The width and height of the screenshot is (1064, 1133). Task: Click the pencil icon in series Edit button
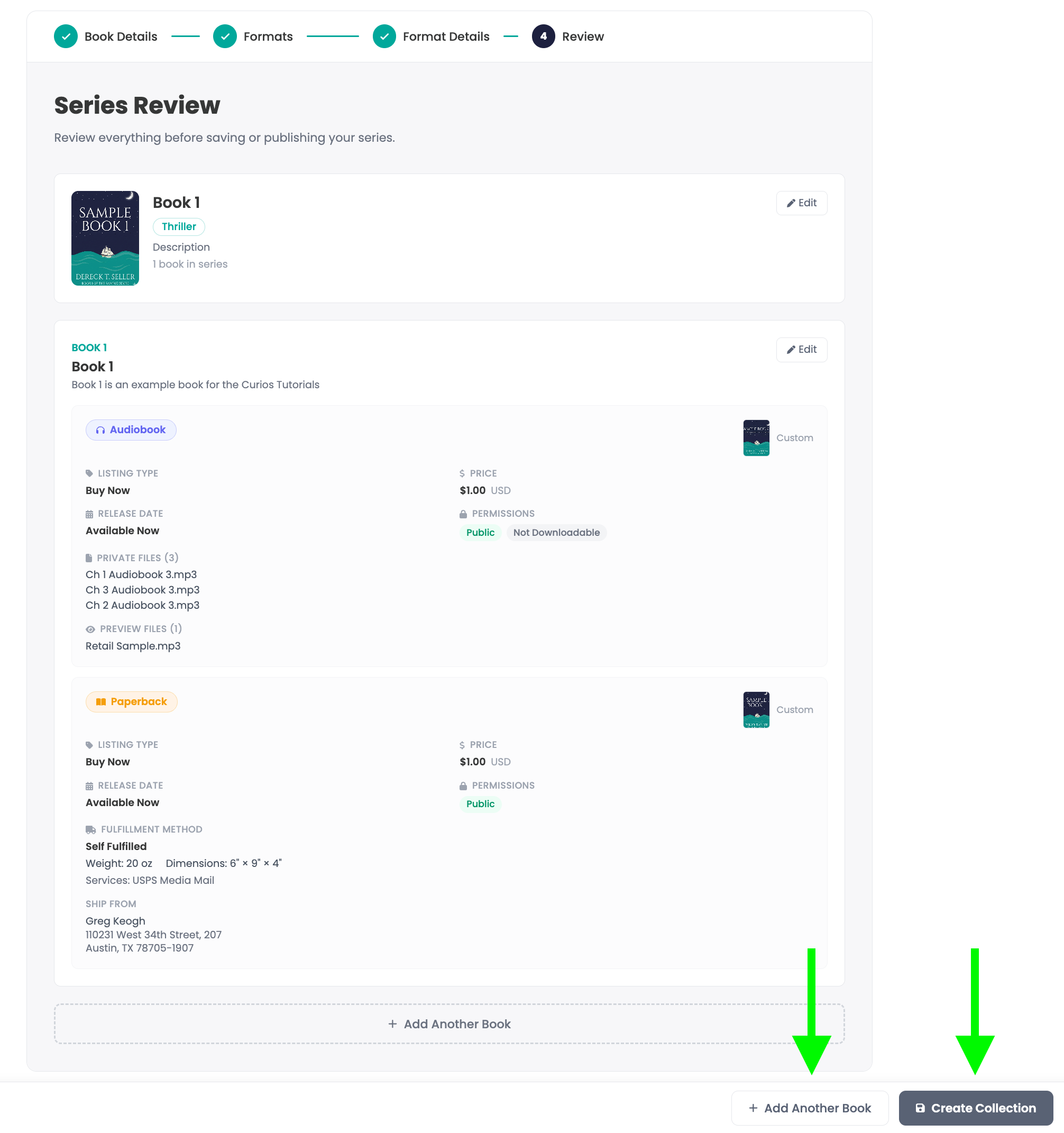[x=791, y=204]
